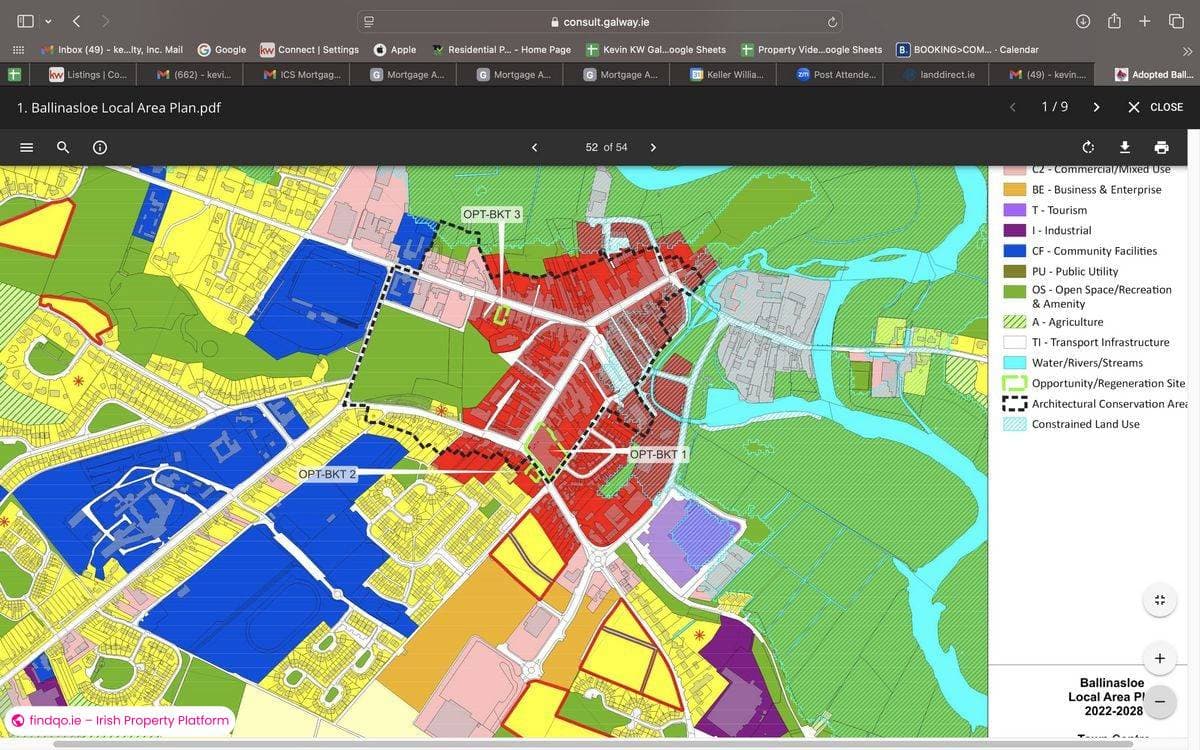Open the Safari sidebar dropdown arrow
Screen dimensions: 1200x750
pyautogui.click(x=48, y=21)
